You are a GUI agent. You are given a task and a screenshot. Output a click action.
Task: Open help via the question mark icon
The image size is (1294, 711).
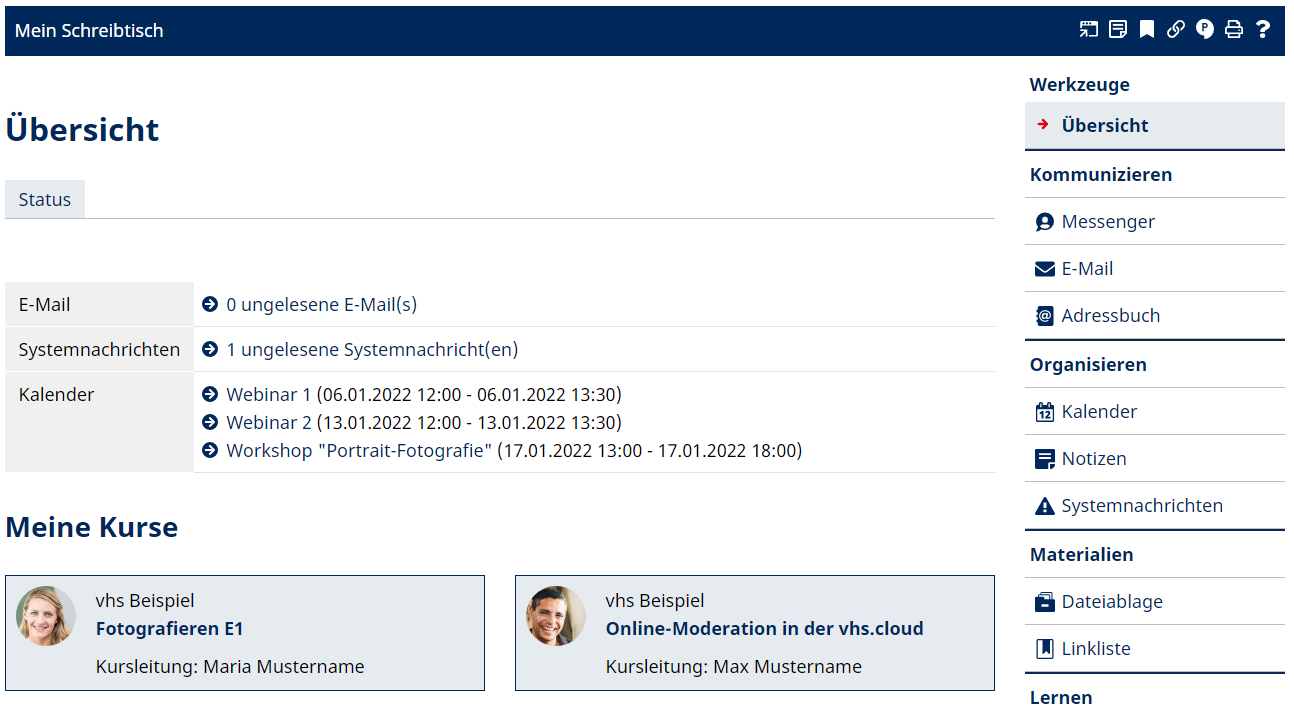point(1263,30)
